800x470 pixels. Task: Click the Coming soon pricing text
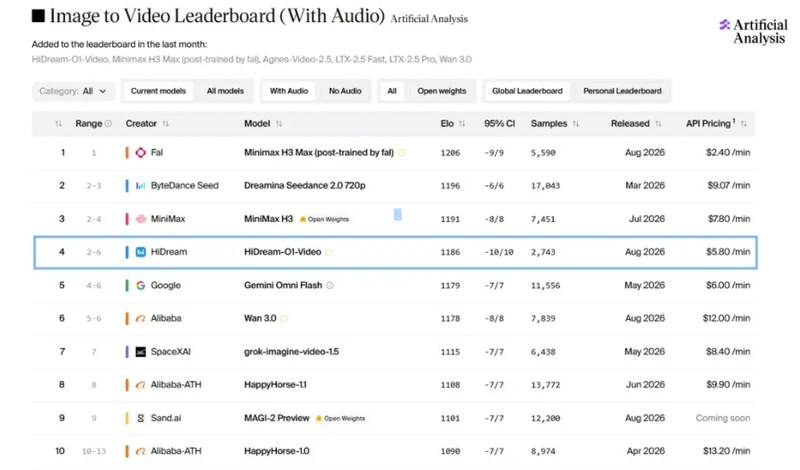point(723,418)
